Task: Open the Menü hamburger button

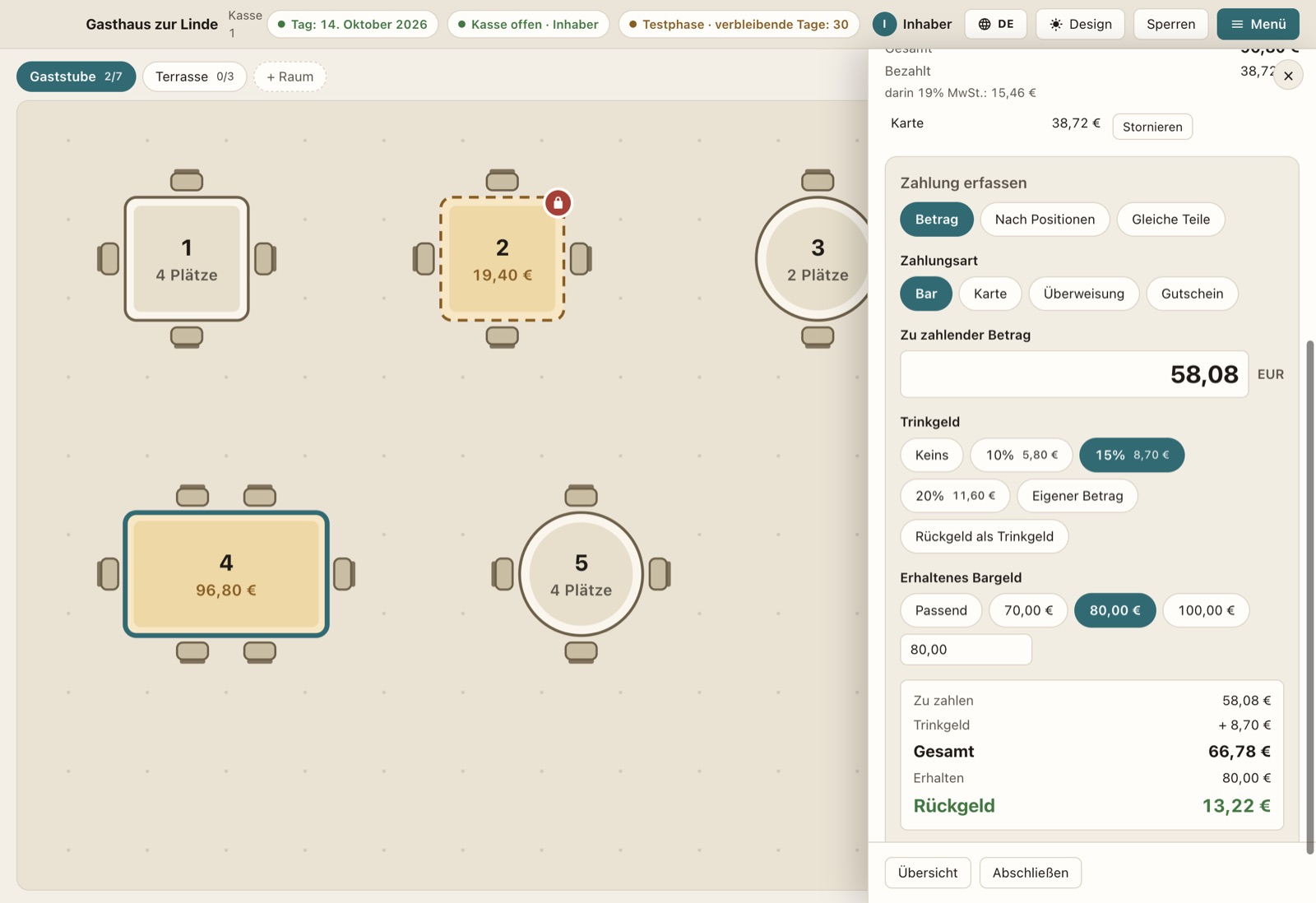Action: [x=1258, y=25]
